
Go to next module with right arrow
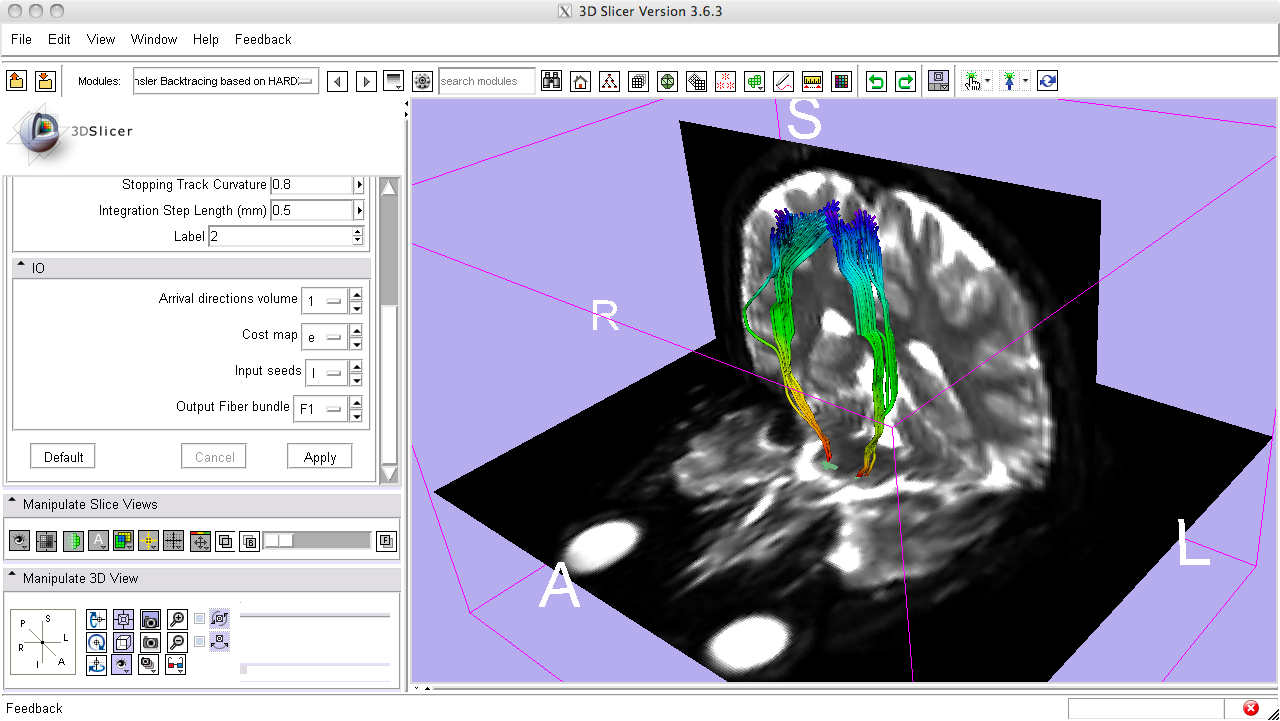(x=366, y=81)
